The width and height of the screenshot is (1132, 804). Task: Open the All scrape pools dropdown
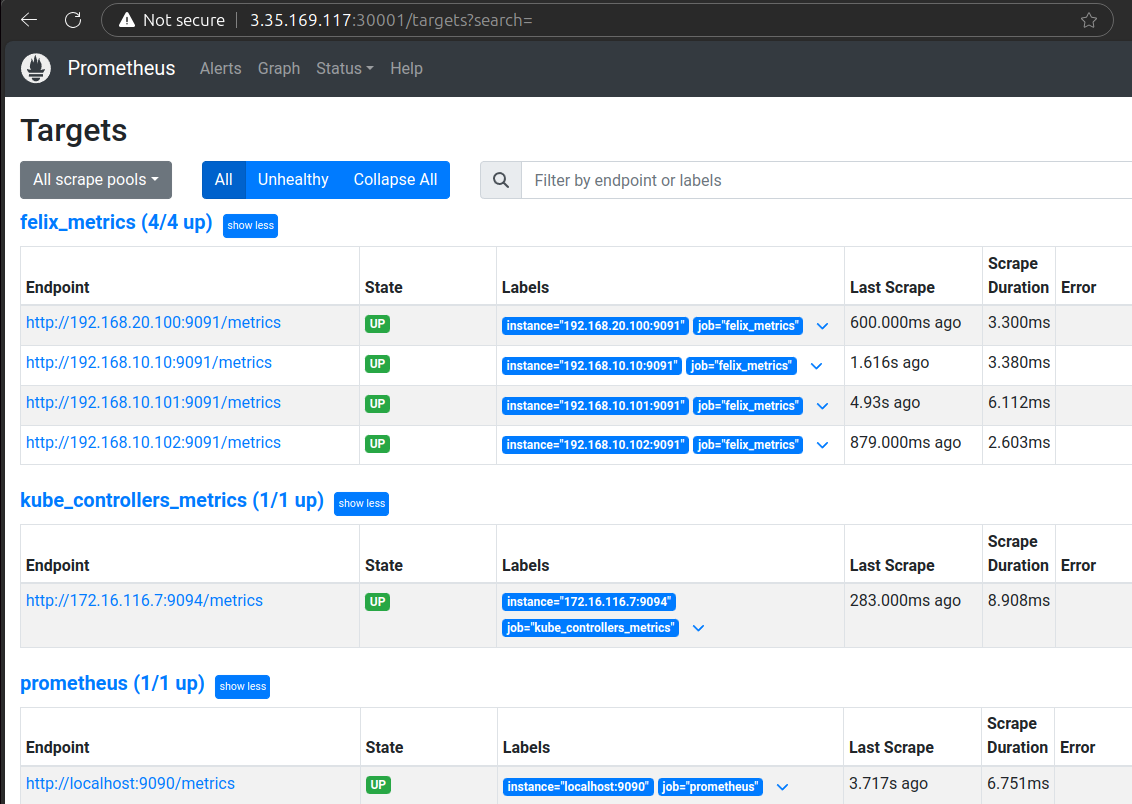click(96, 180)
